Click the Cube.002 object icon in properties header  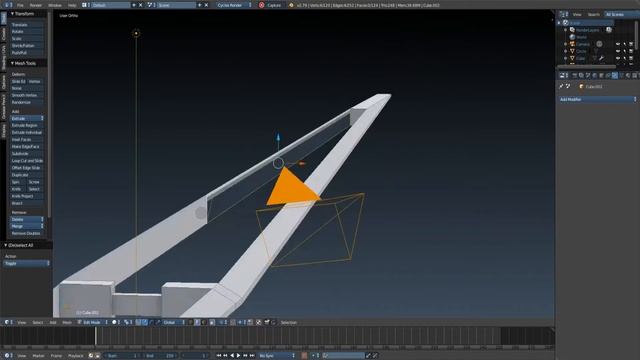coord(581,87)
